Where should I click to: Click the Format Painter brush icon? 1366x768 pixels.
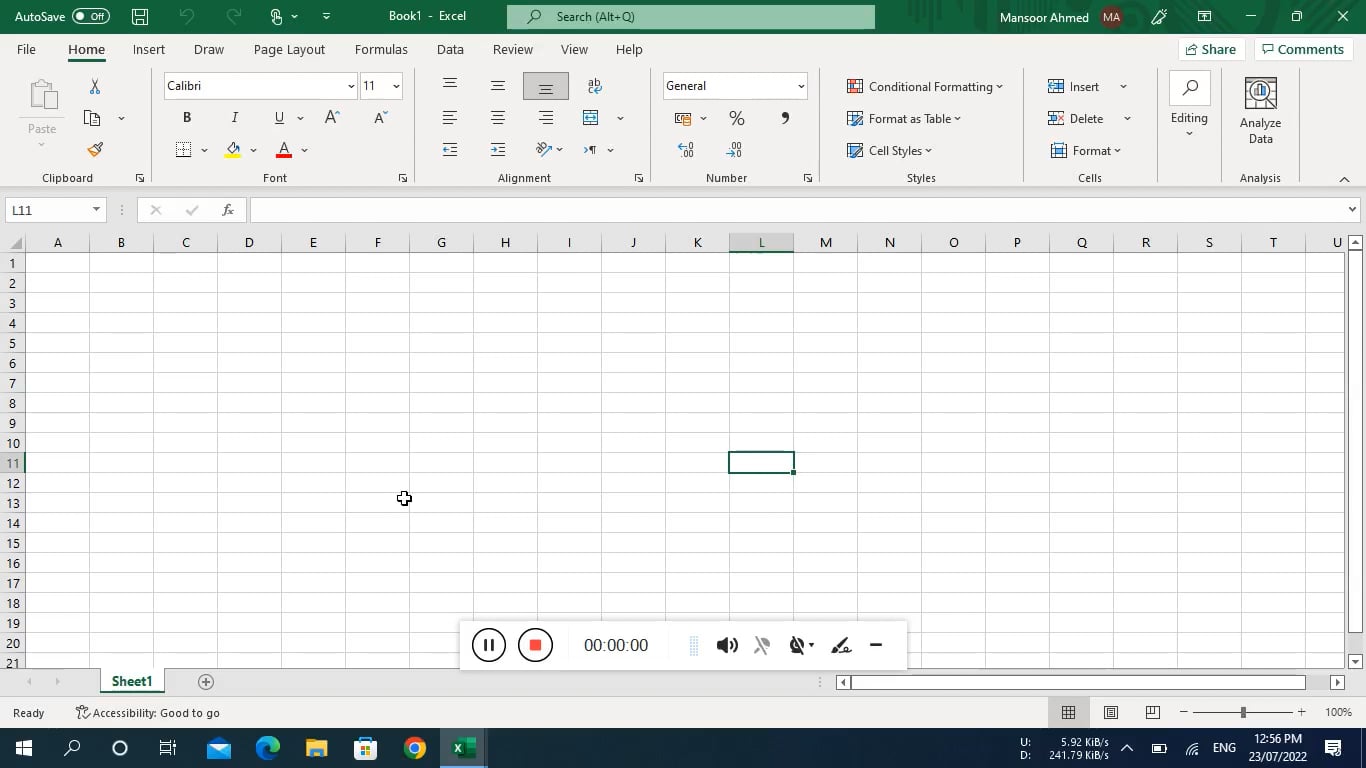click(x=95, y=150)
